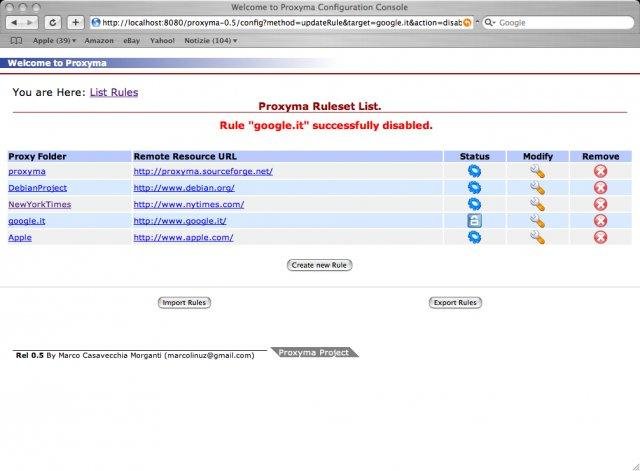Click Create new Rule button
This screenshot has height=471, width=640.
tap(319, 265)
